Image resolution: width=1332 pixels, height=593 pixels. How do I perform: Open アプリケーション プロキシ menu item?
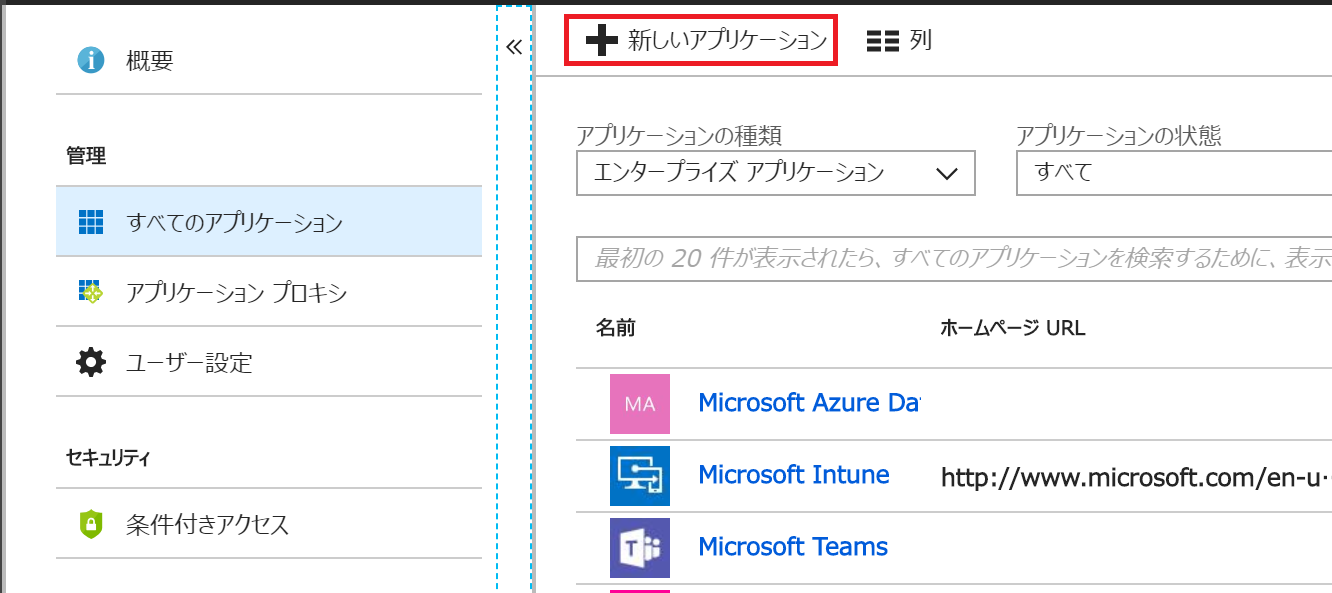[269, 292]
